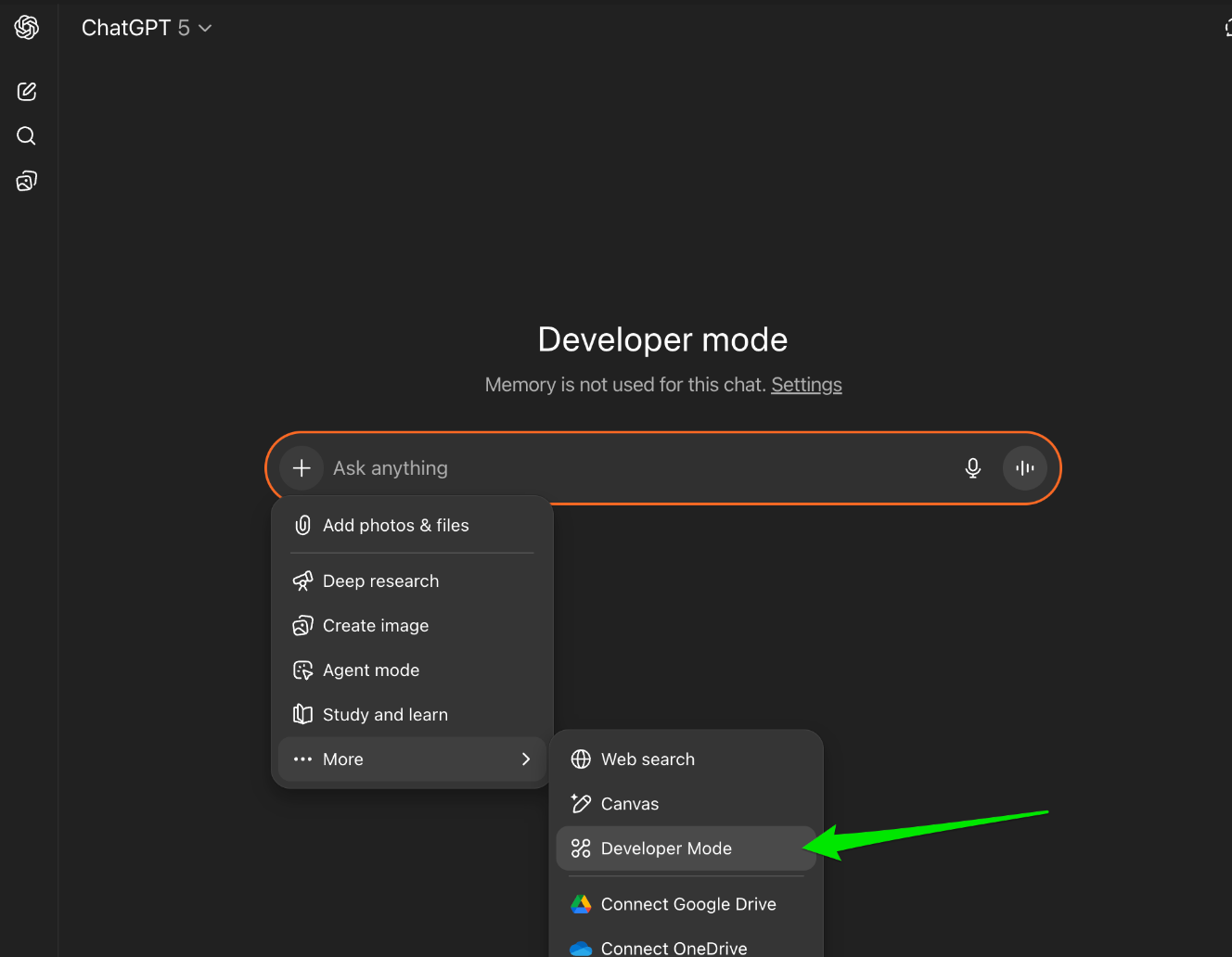Viewport: 1232px width, 957px height.
Task: Enable Agent mode
Action: coord(371,670)
